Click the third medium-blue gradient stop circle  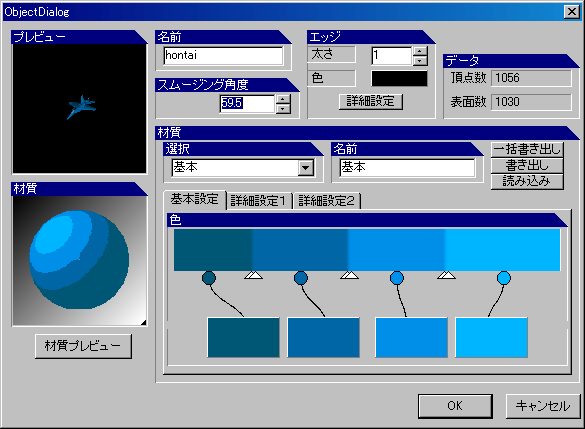click(x=397, y=278)
